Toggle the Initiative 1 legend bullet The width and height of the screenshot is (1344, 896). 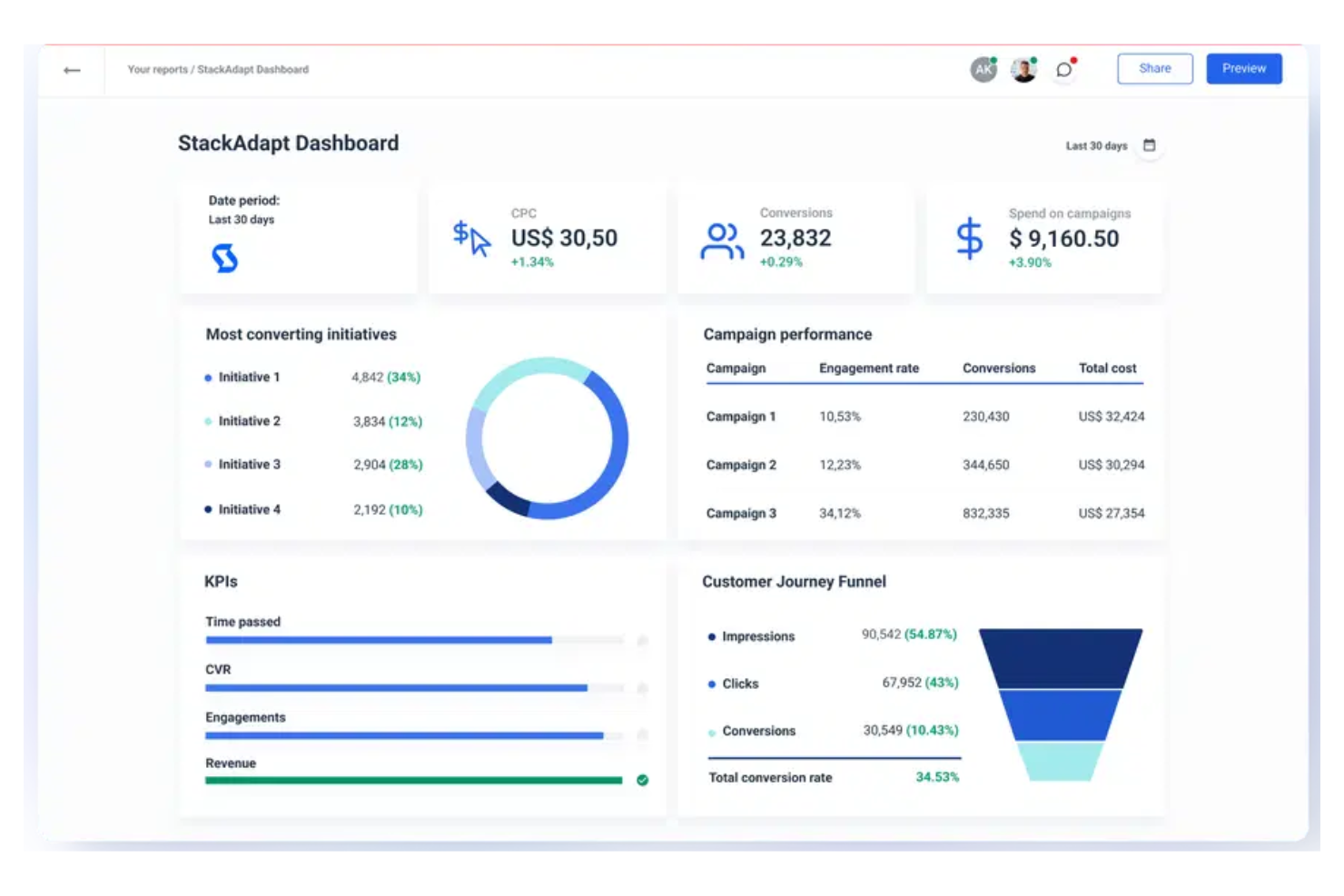tap(208, 378)
